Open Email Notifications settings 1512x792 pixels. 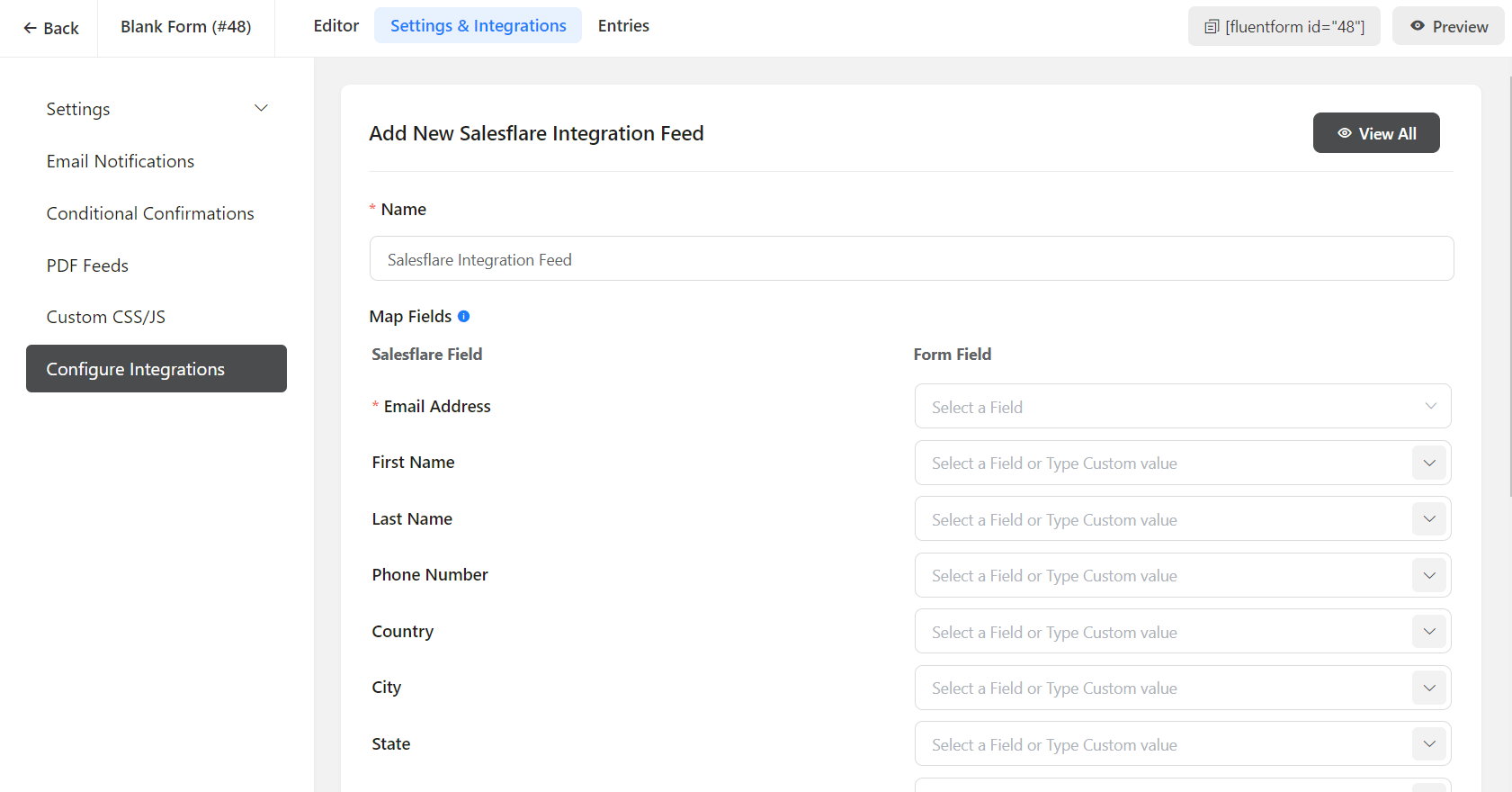tap(121, 161)
